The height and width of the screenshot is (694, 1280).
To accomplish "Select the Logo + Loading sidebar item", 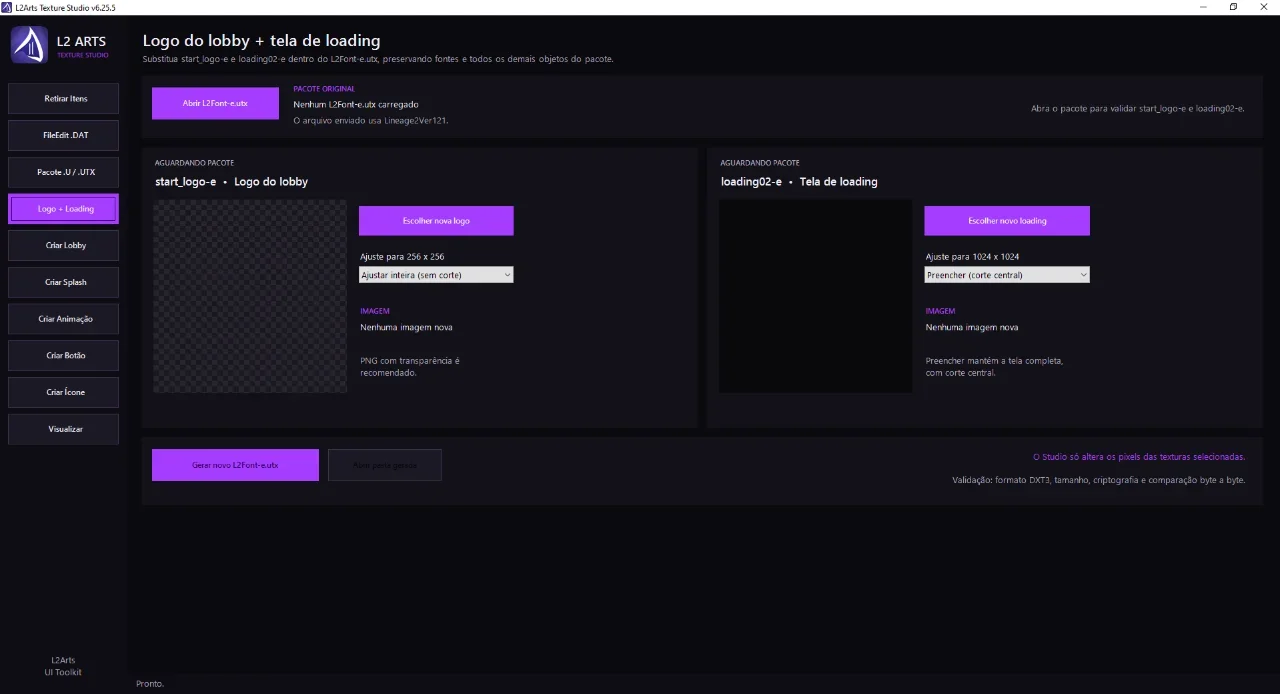I will [x=64, y=209].
